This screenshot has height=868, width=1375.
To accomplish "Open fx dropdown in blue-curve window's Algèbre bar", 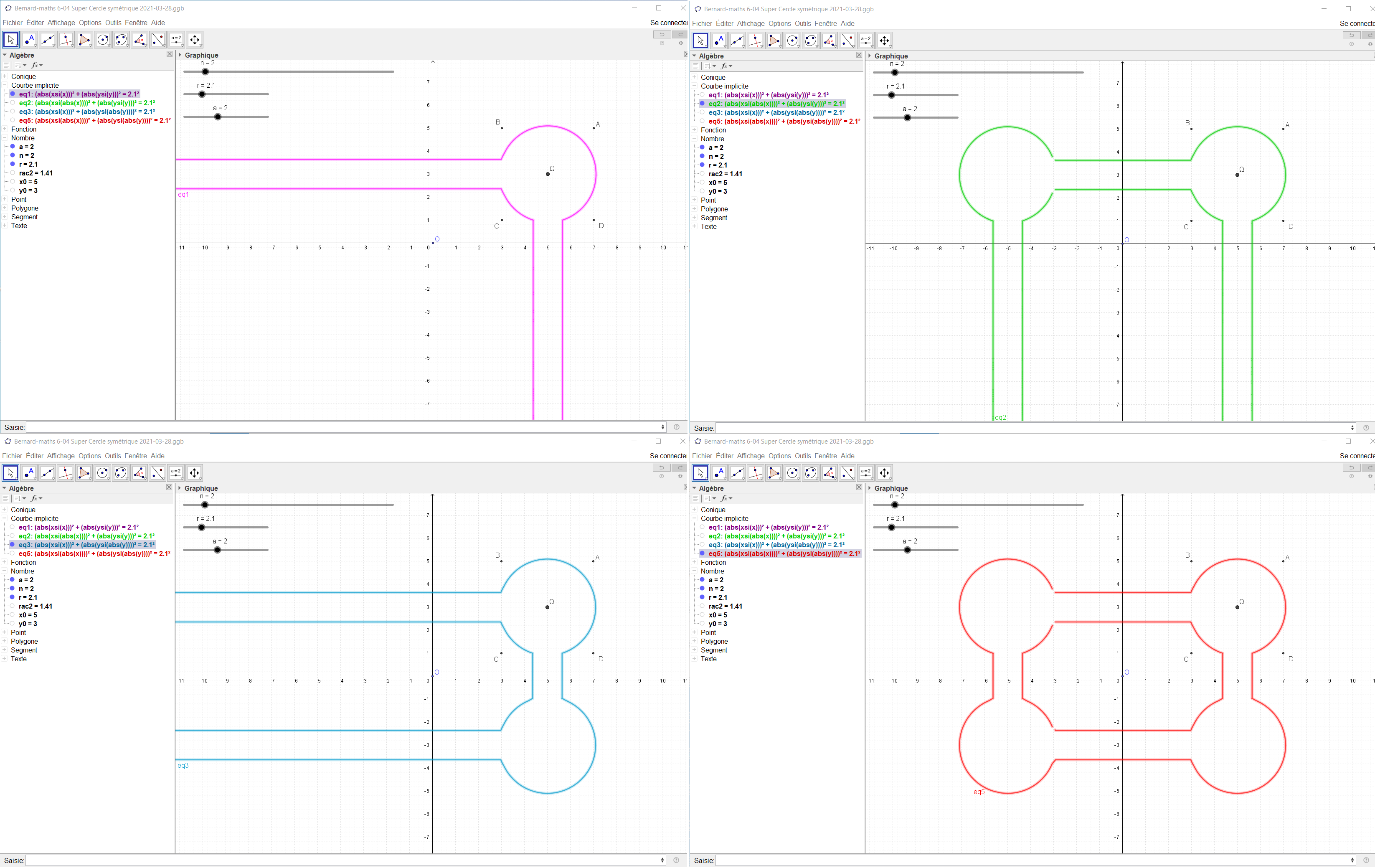I will click(36, 498).
